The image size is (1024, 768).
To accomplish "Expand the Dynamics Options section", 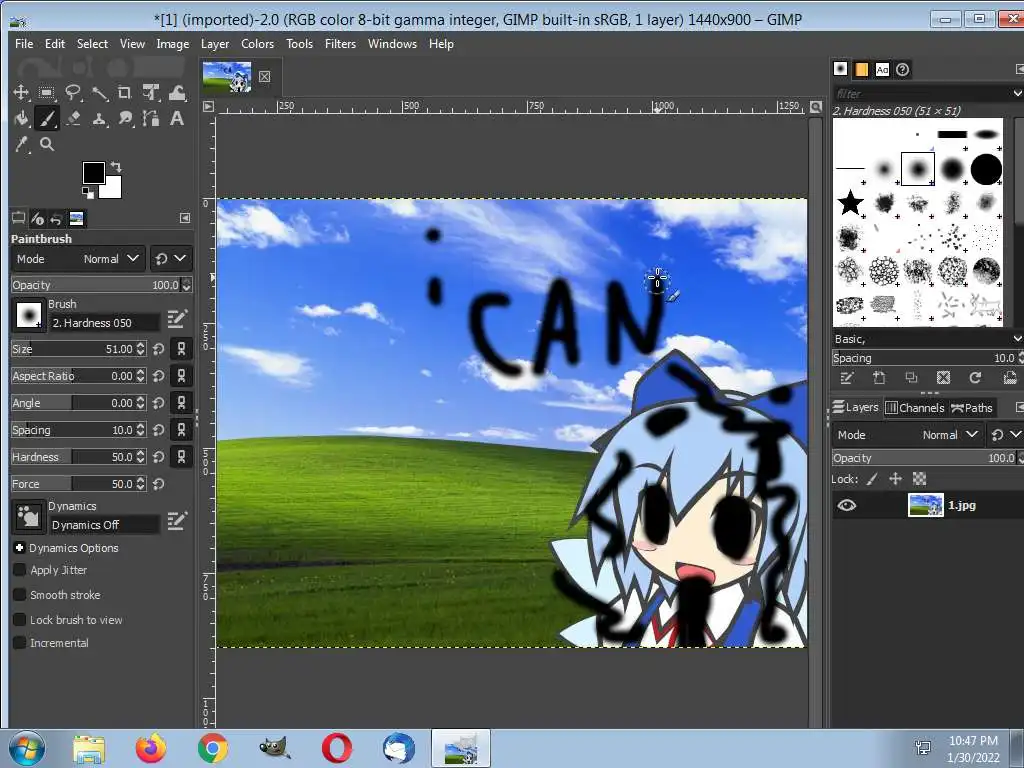I will (x=19, y=548).
